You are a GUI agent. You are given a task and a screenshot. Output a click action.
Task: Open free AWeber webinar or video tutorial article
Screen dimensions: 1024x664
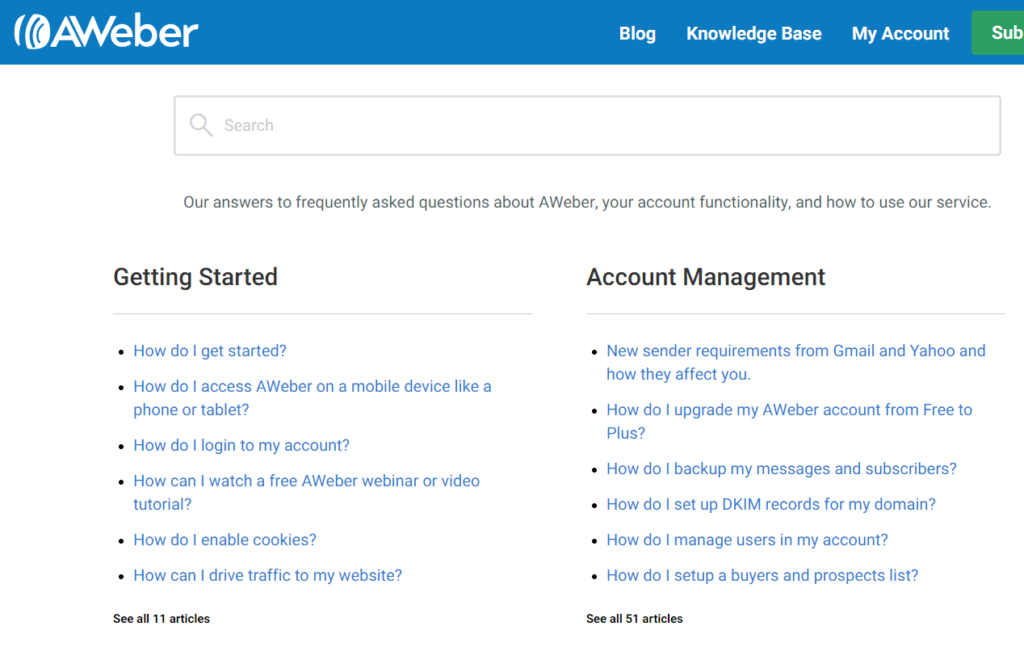pyautogui.click(x=306, y=492)
